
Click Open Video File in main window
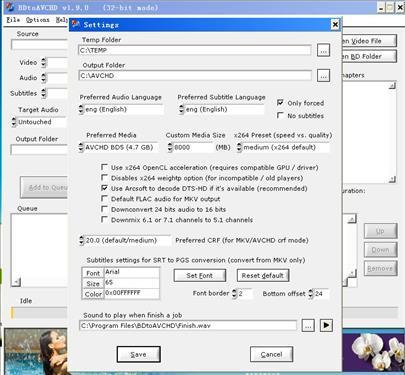(x=369, y=41)
